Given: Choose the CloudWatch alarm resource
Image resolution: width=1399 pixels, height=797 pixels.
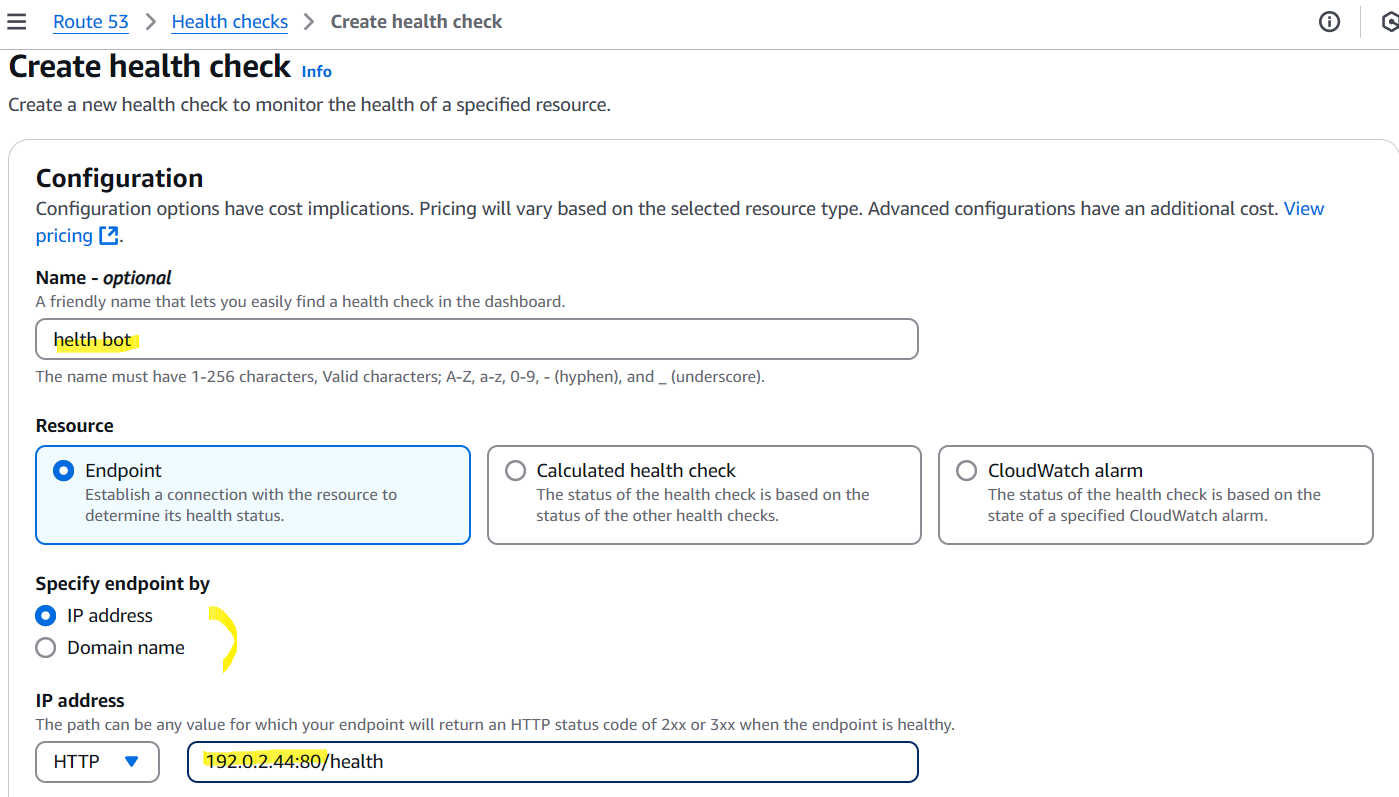Looking at the screenshot, I should 966,471.
